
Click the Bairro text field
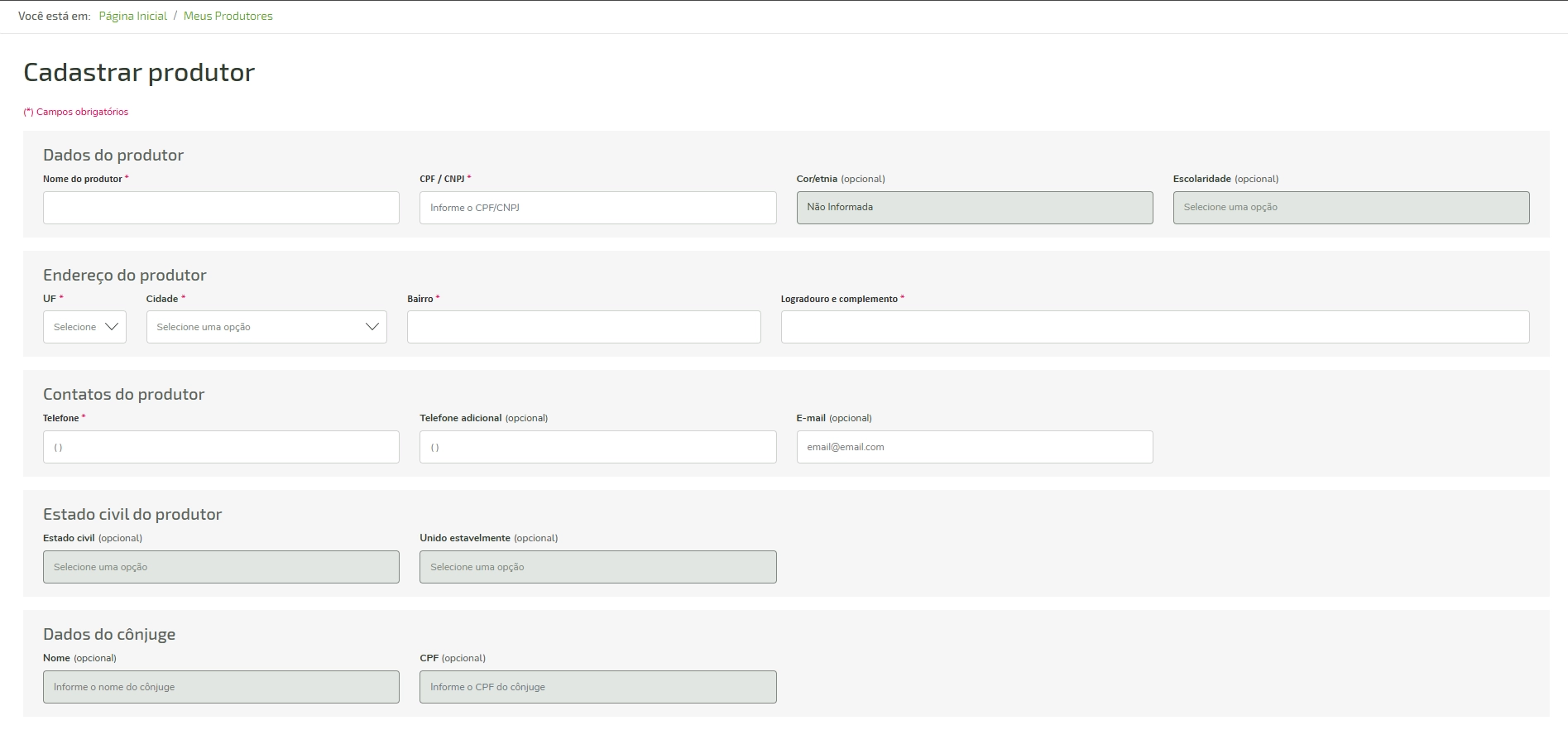tap(583, 327)
